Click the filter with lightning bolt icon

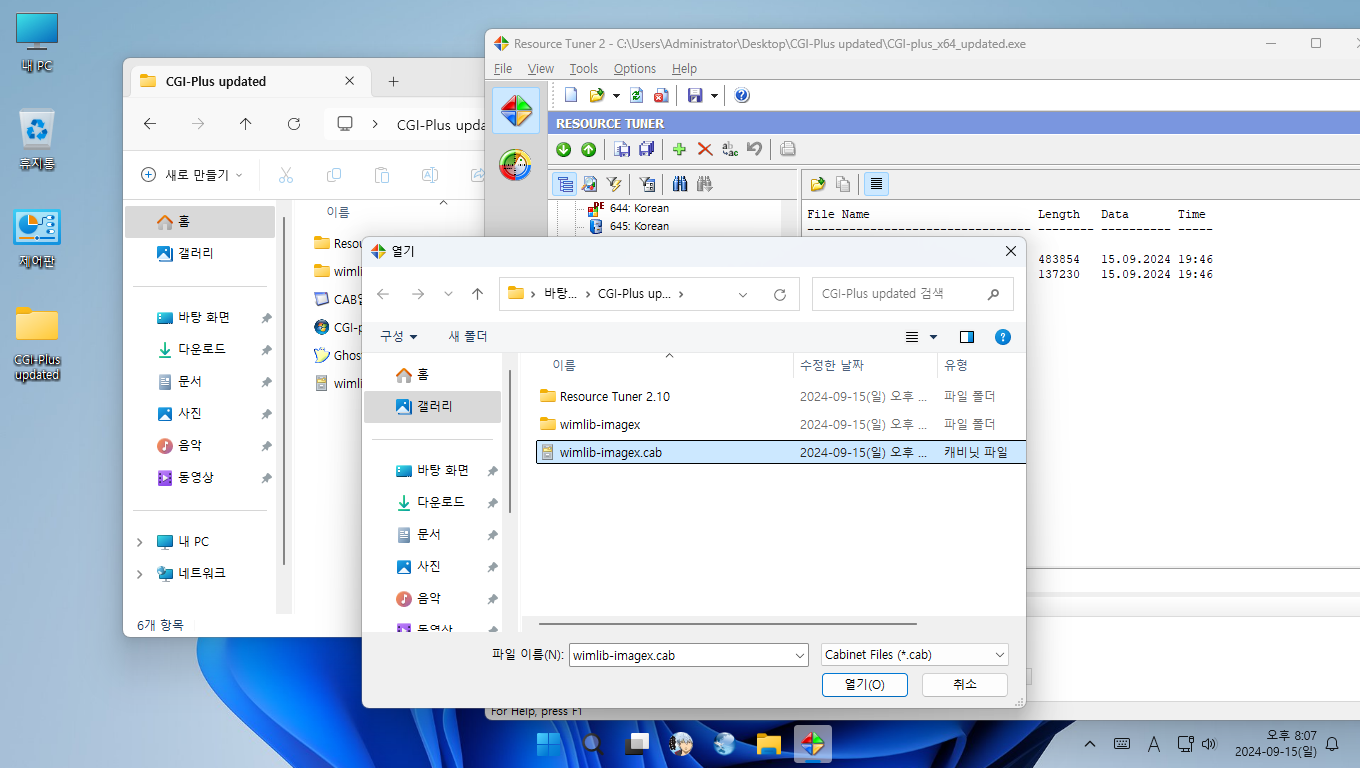point(614,184)
